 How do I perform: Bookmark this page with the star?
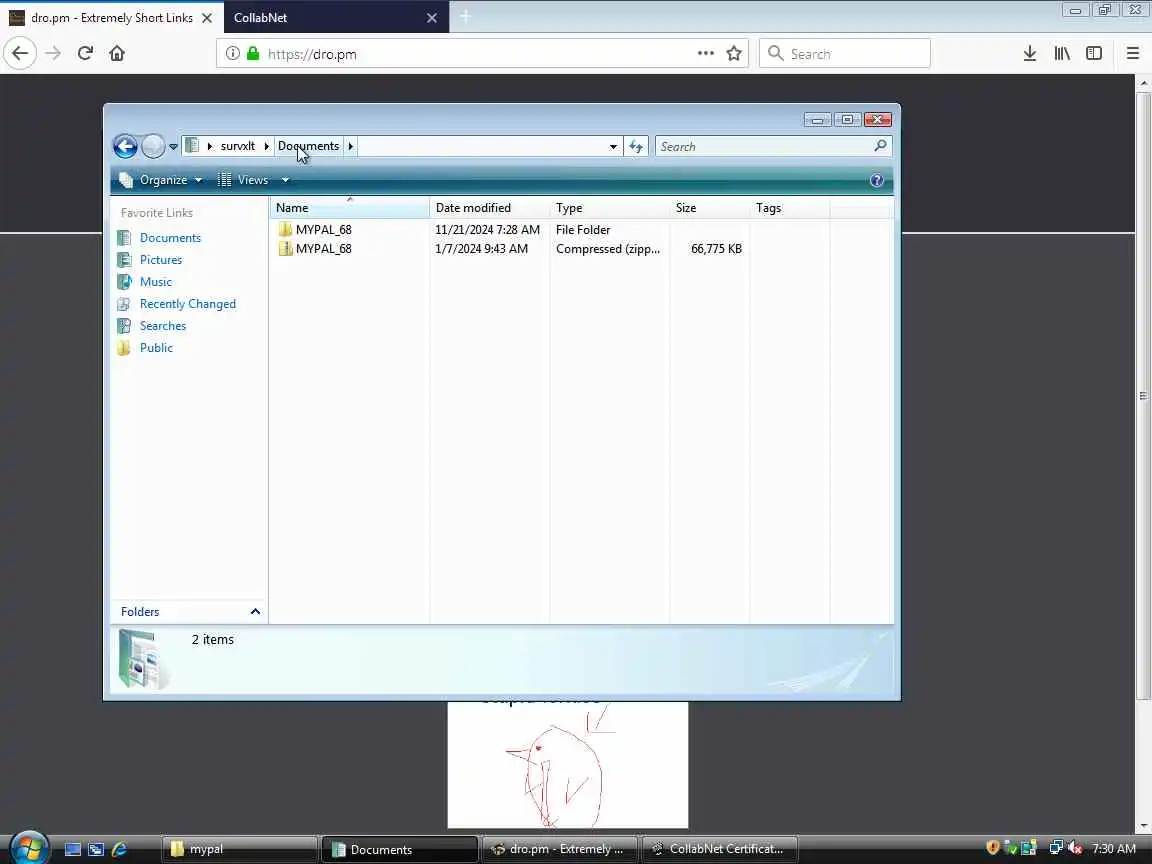[x=733, y=53]
